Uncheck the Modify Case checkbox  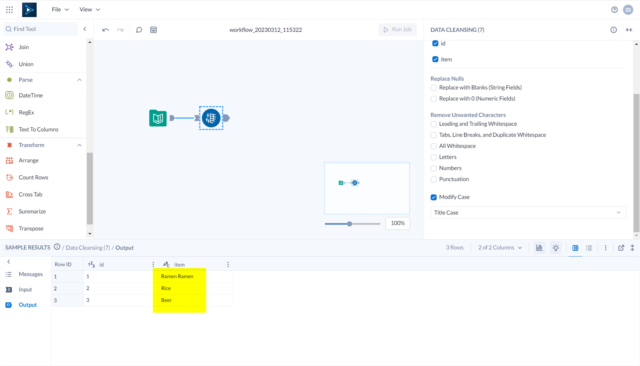pyautogui.click(x=433, y=197)
